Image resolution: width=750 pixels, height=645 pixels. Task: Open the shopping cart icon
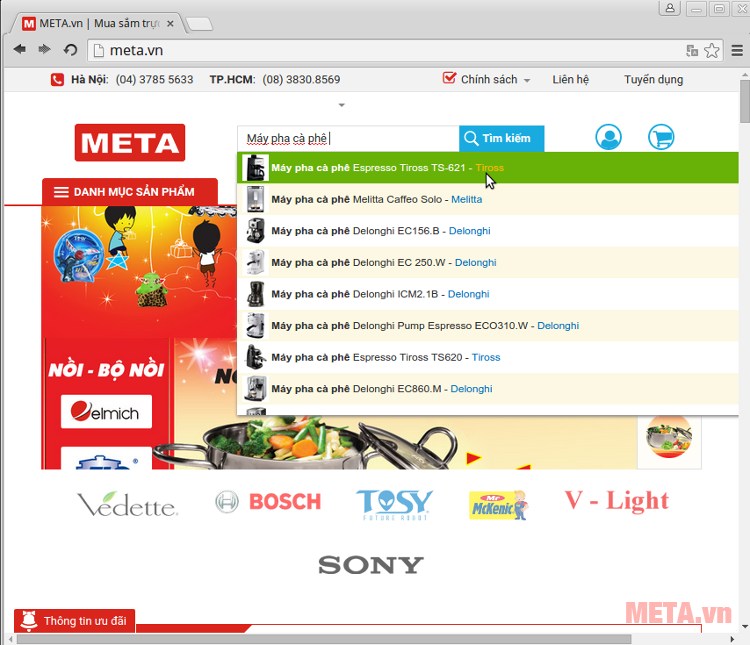tap(661, 137)
